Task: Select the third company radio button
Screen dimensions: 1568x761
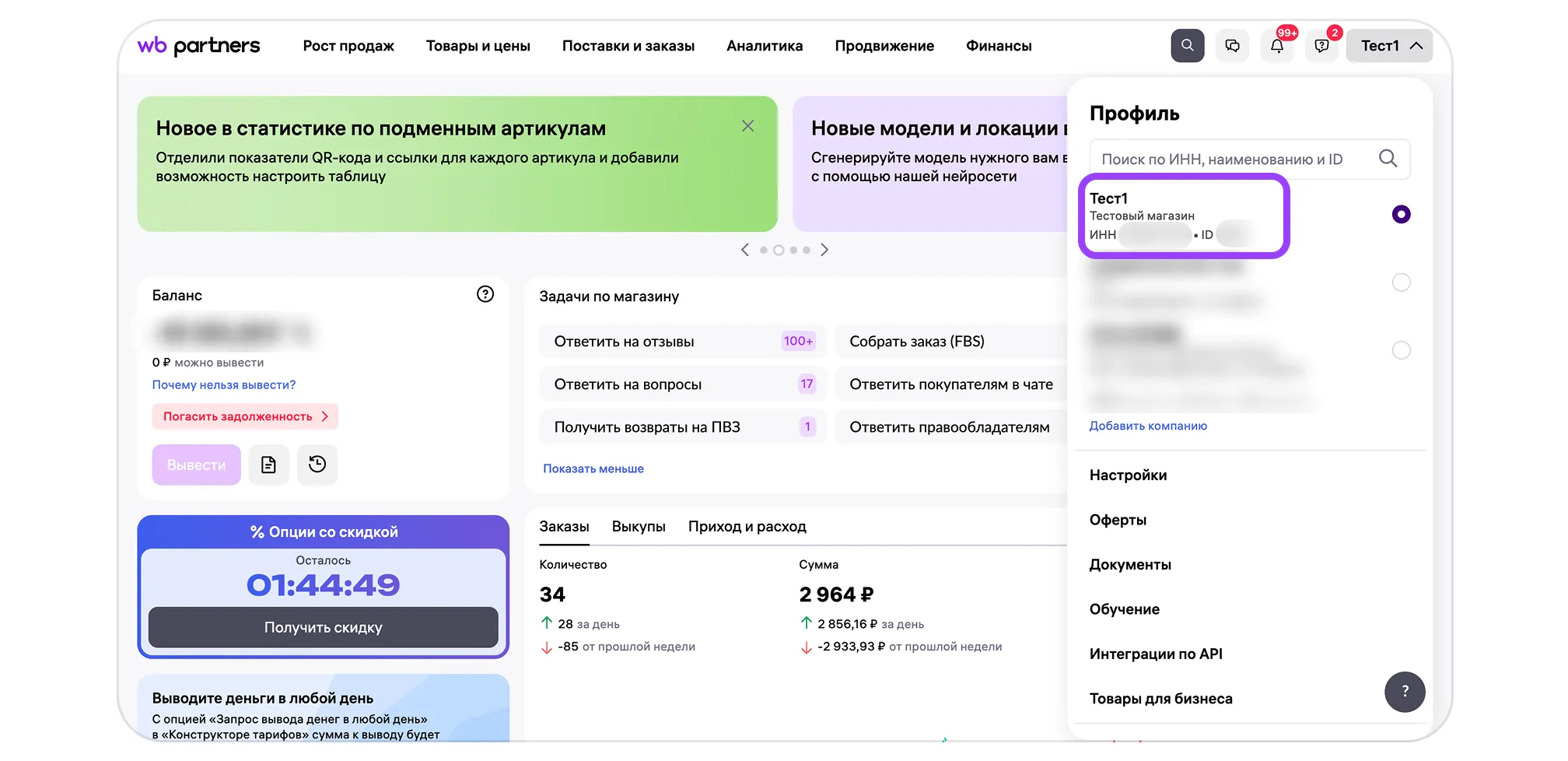Action: point(1401,350)
